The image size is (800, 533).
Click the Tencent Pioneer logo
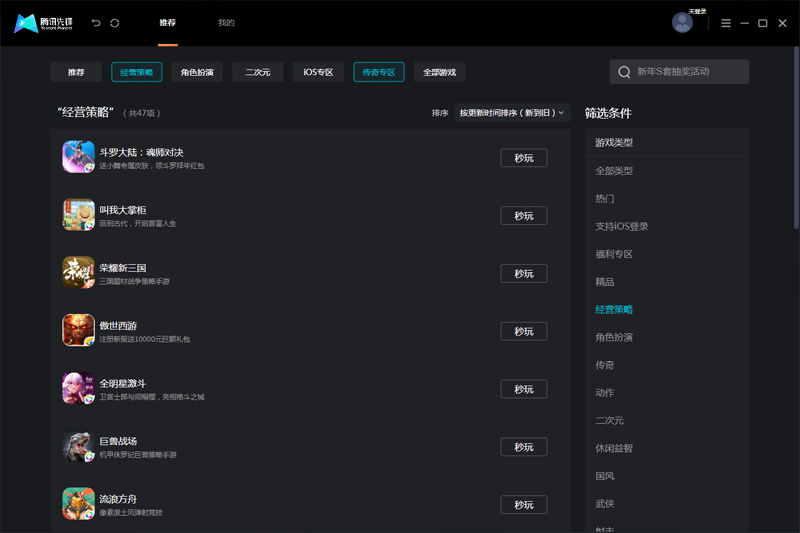click(43, 23)
